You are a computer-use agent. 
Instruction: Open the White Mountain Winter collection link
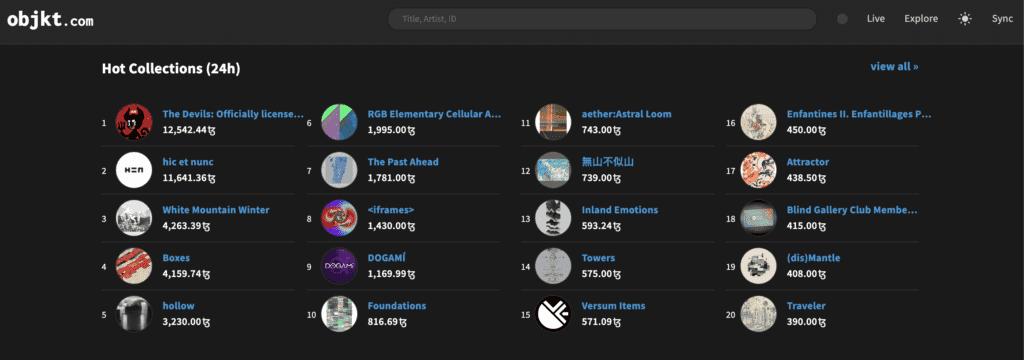pyautogui.click(x=216, y=210)
